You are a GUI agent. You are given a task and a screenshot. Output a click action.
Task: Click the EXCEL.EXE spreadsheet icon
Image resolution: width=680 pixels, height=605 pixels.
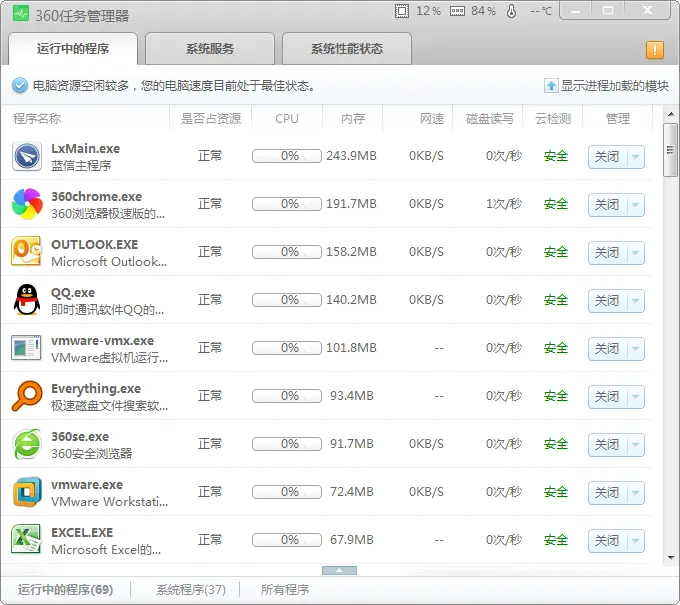click(x=26, y=540)
